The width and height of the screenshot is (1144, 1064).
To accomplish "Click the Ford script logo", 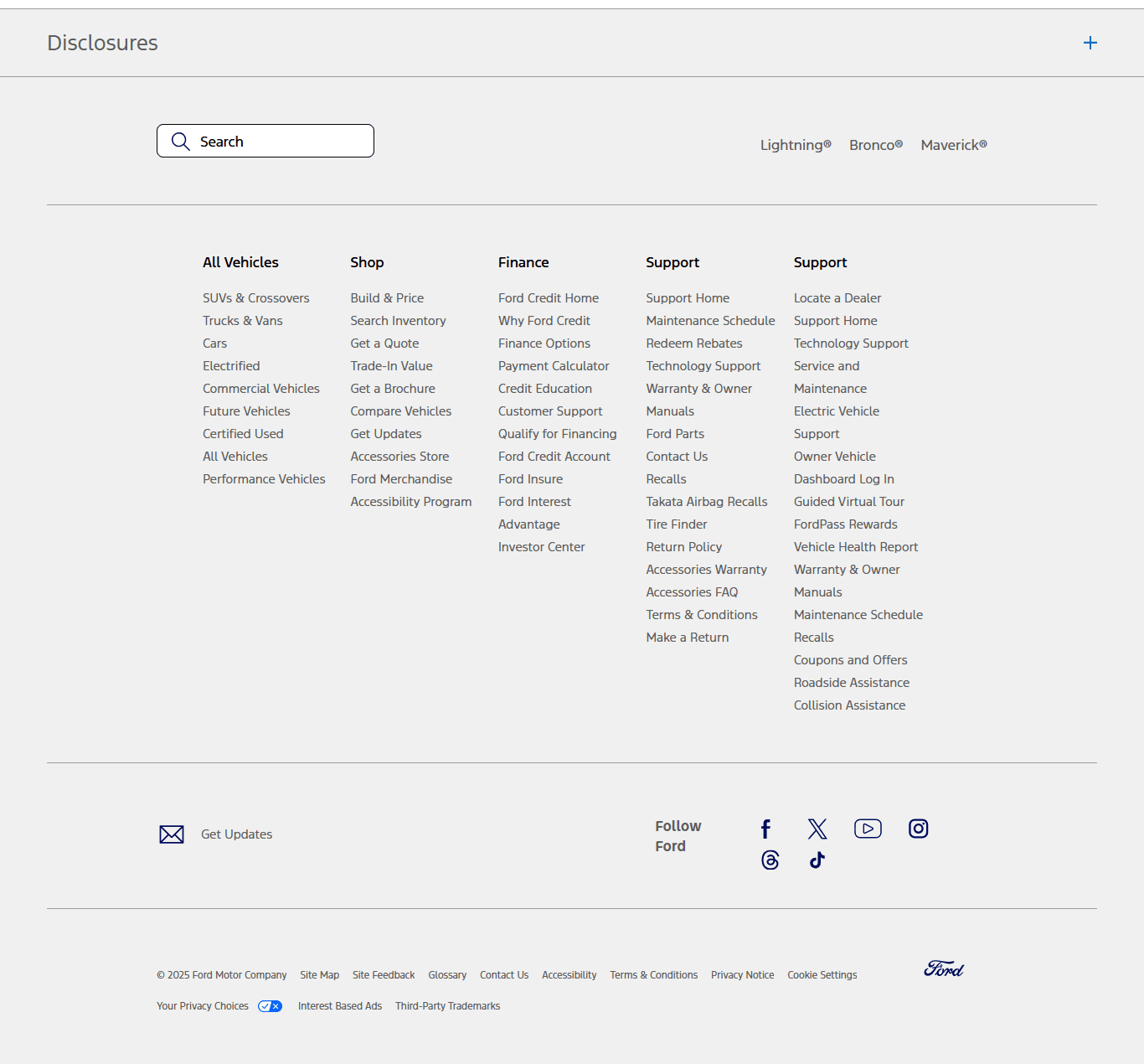I will 944,969.
